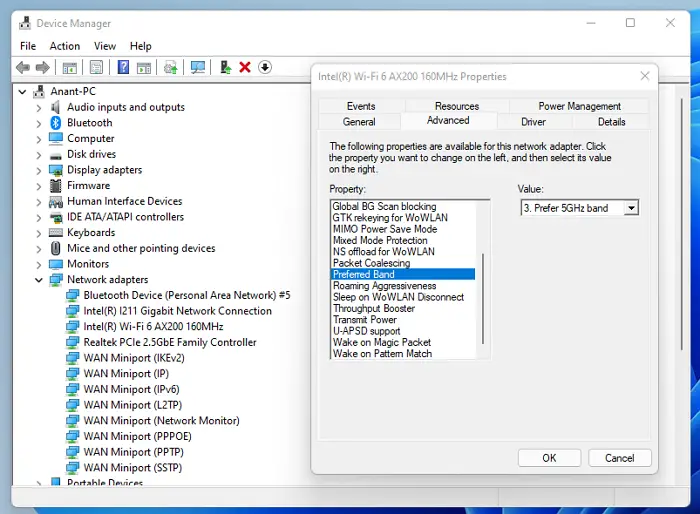Click the Enable device toolbar icon
Viewport: 700px width, 514px height.
click(225, 67)
